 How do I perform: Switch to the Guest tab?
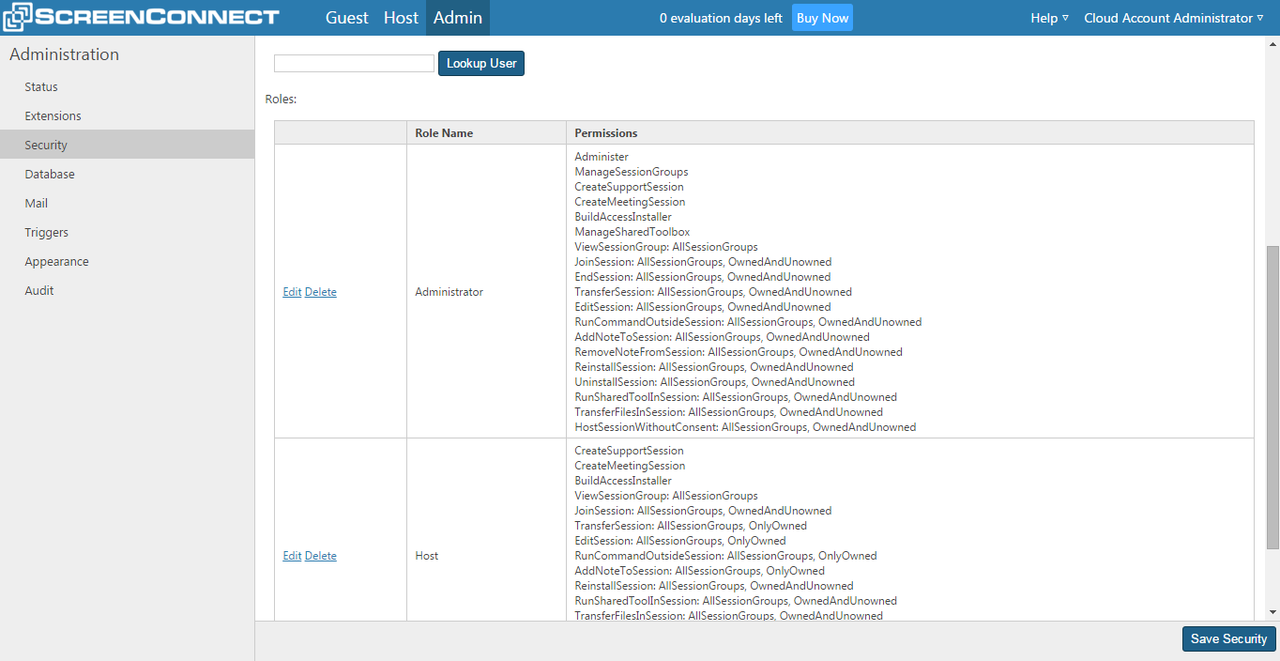tap(346, 17)
